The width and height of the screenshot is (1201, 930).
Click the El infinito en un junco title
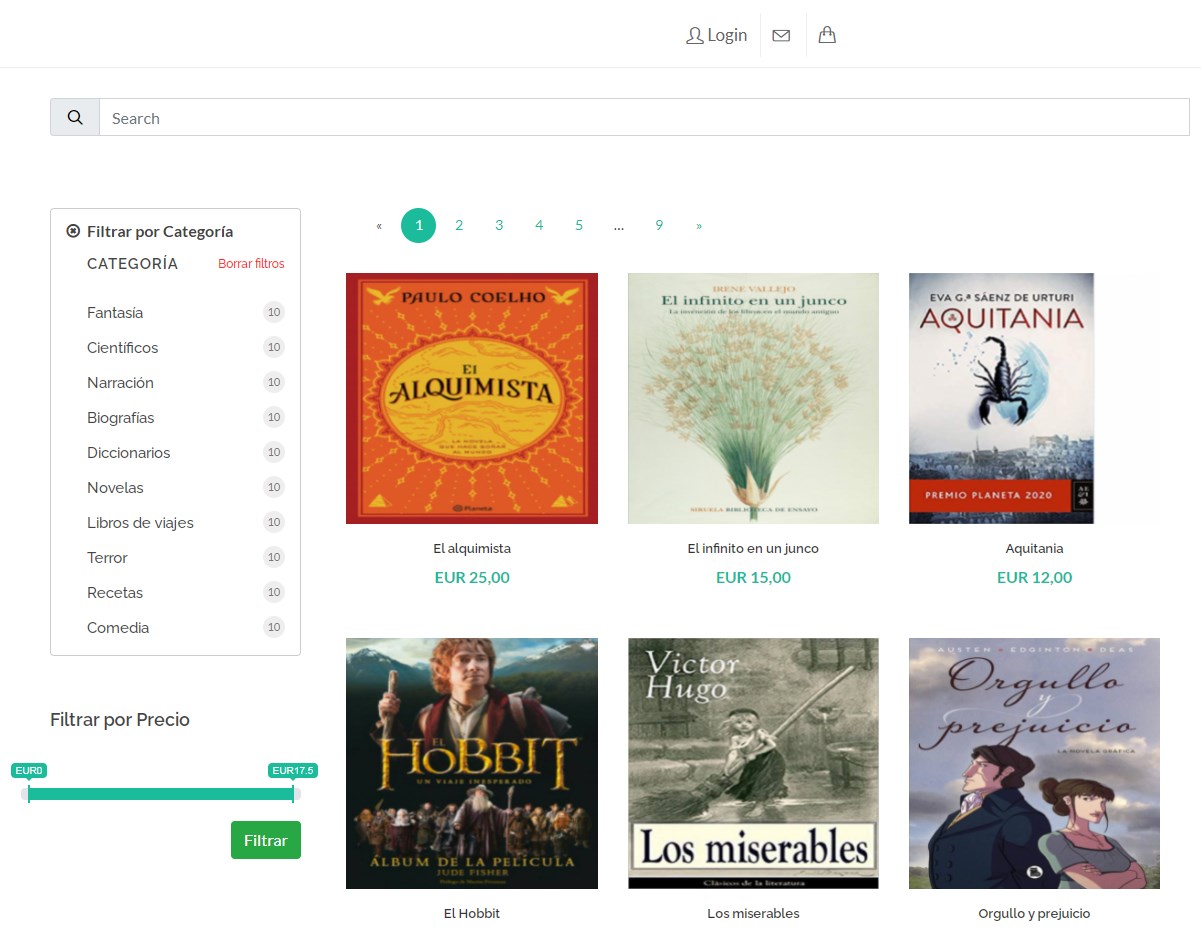coord(753,548)
